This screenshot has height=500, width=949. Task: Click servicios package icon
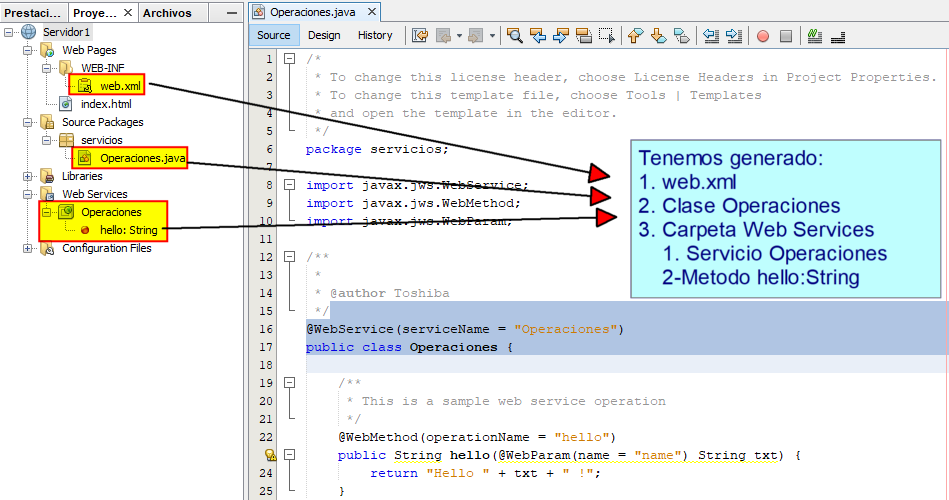point(66,140)
